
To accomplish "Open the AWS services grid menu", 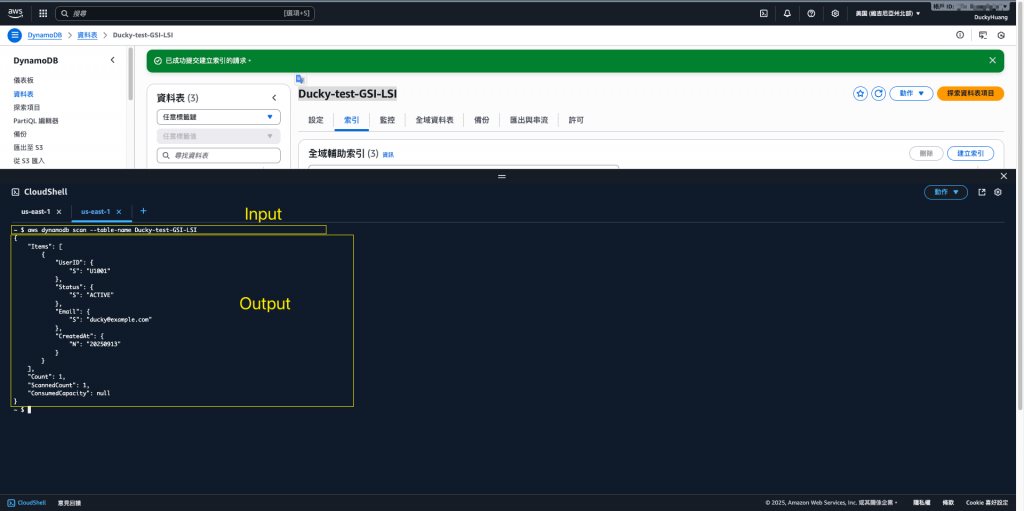I will tap(43, 13).
